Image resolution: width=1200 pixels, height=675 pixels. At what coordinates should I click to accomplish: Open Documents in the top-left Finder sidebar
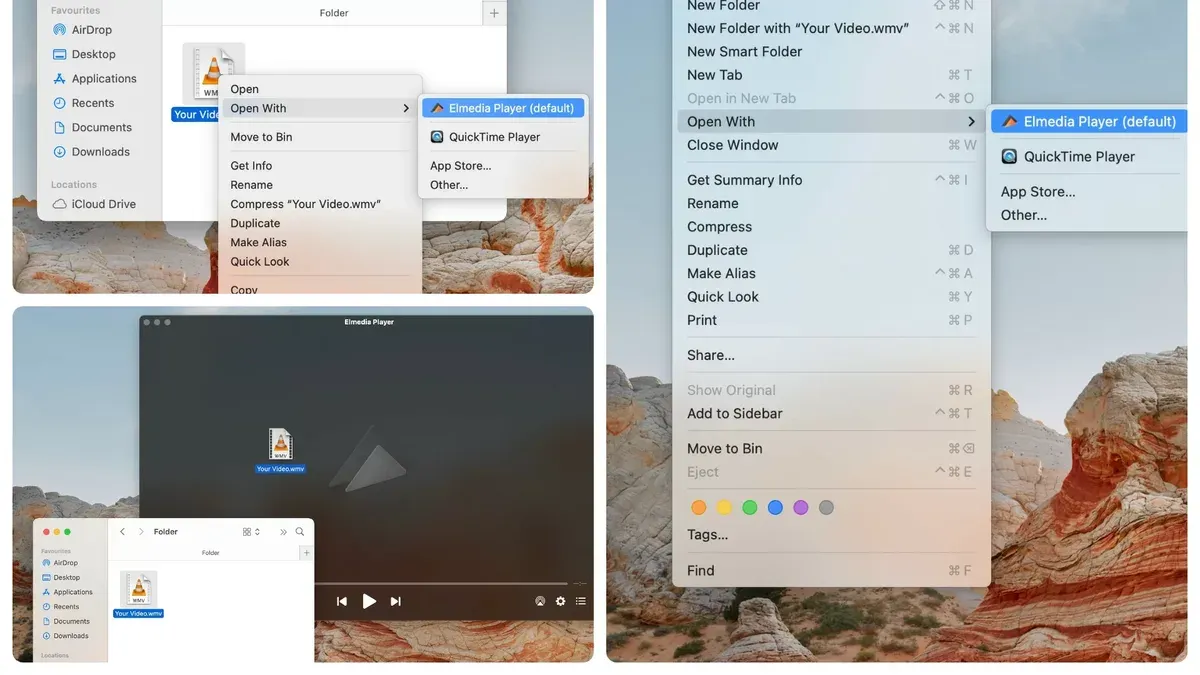coord(92,127)
